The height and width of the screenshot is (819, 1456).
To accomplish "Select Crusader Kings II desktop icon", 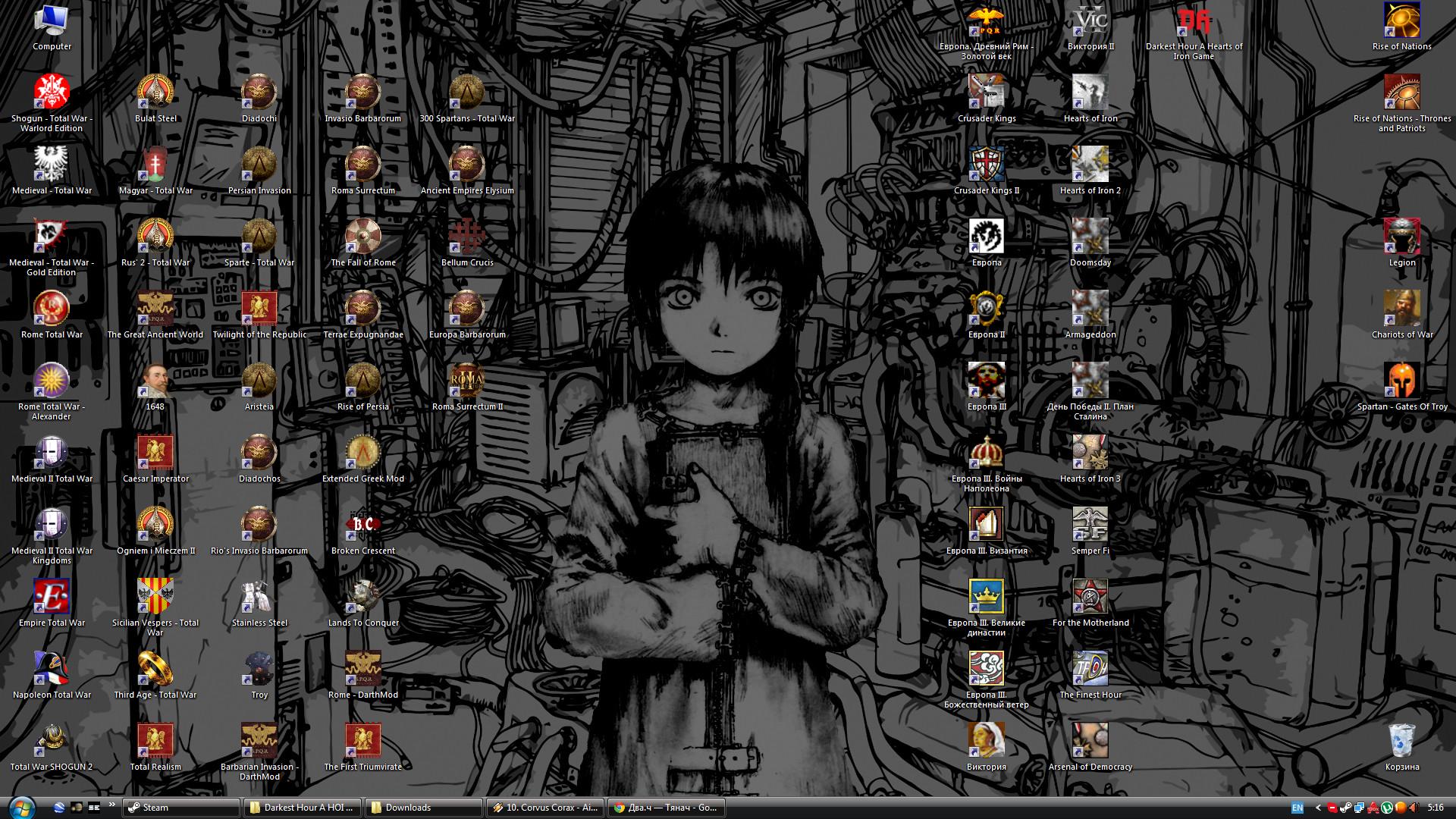I will 987,171.
